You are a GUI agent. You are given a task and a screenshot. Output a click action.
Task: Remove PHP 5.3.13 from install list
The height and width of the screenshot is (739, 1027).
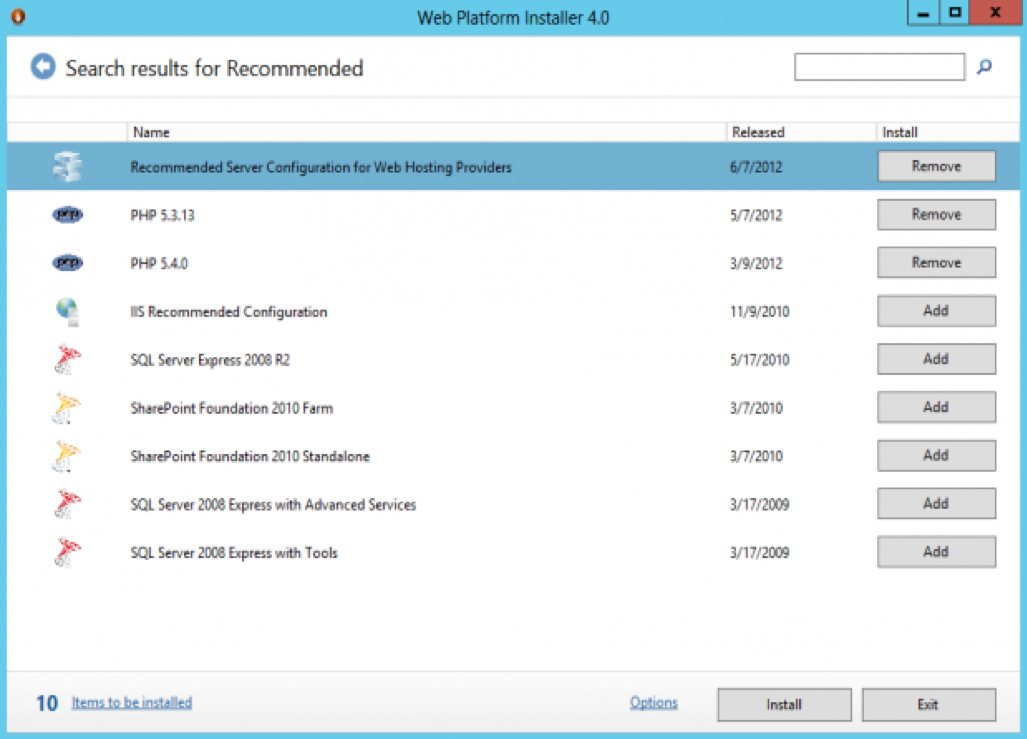click(936, 214)
